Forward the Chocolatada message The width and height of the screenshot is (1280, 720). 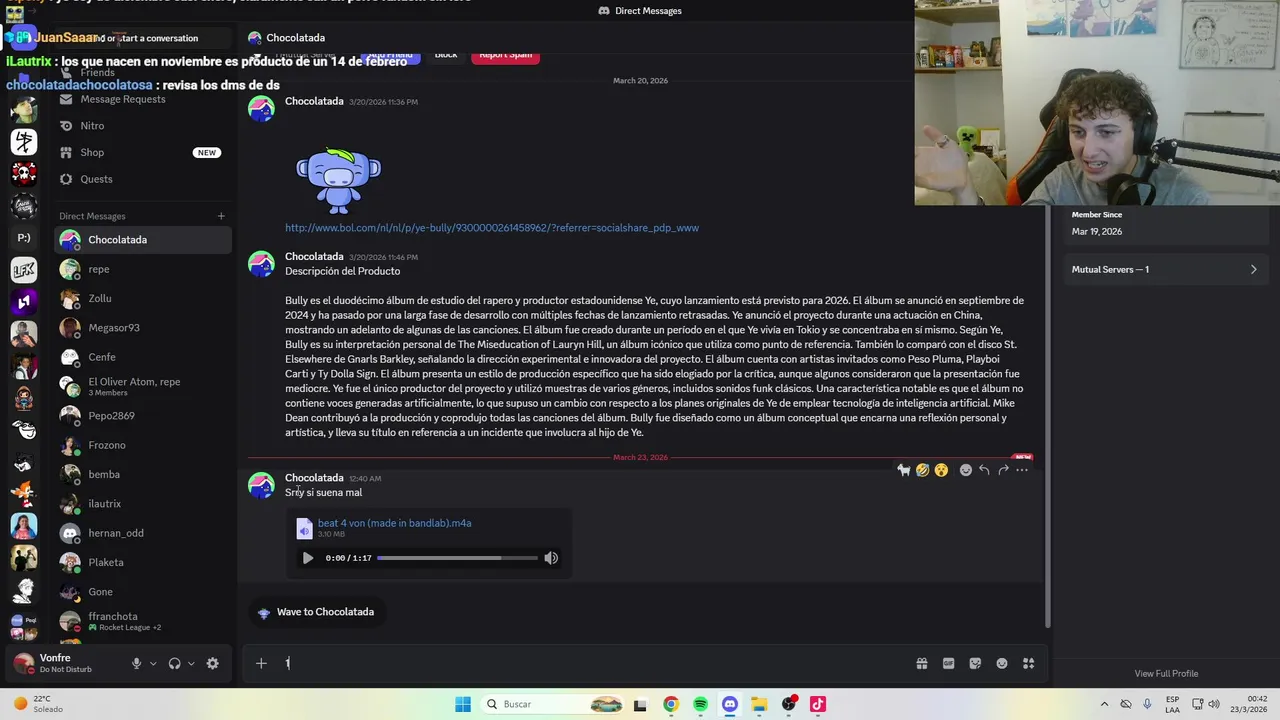(1003, 470)
